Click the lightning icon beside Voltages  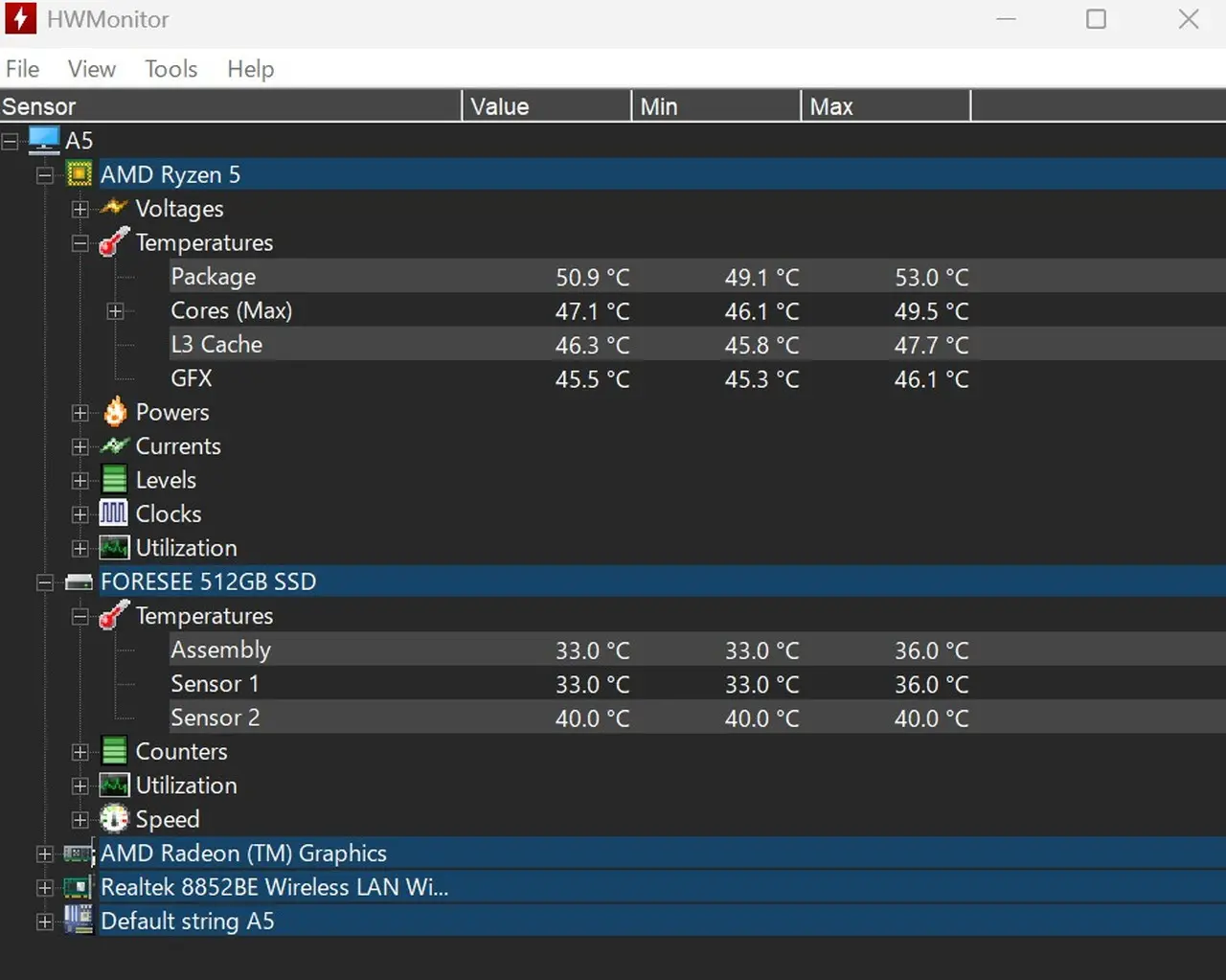pos(114,208)
